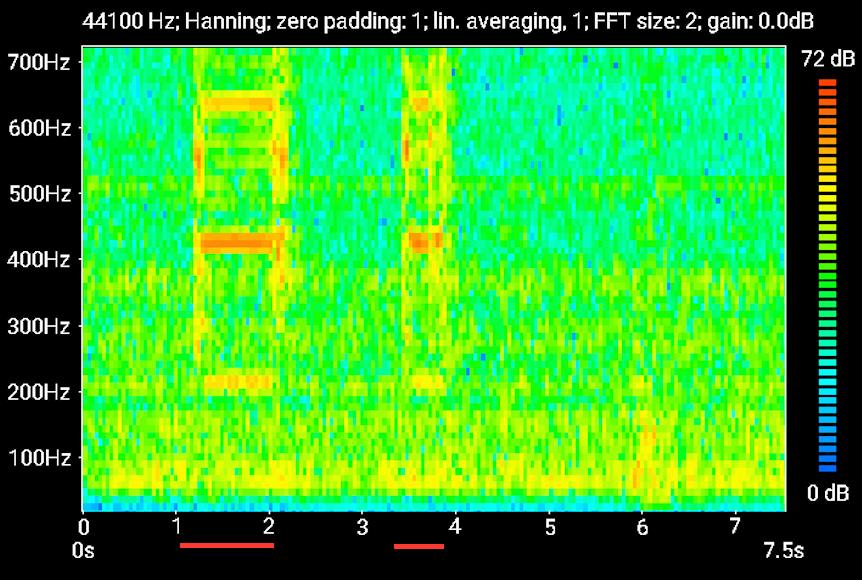Select the 500Hz frequency axis label
Screen dimensions: 862x580
(40, 194)
